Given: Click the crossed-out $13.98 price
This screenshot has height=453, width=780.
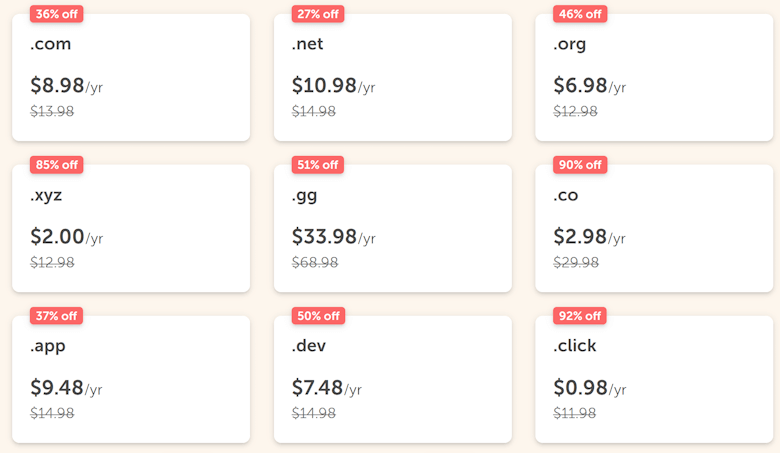Looking at the screenshot, I should click(x=52, y=111).
